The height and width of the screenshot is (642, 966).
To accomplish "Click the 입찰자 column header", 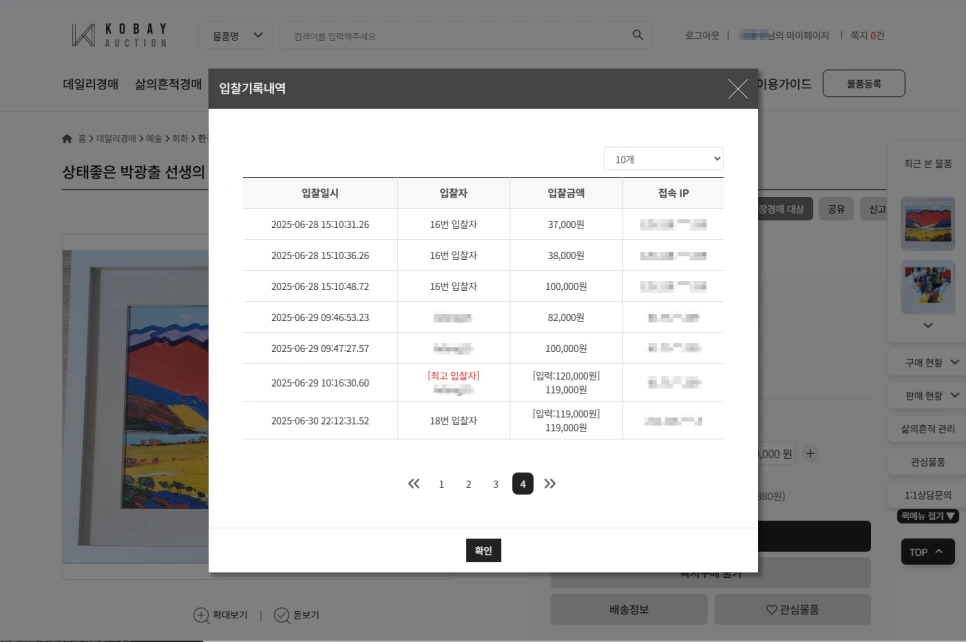I will pos(453,193).
